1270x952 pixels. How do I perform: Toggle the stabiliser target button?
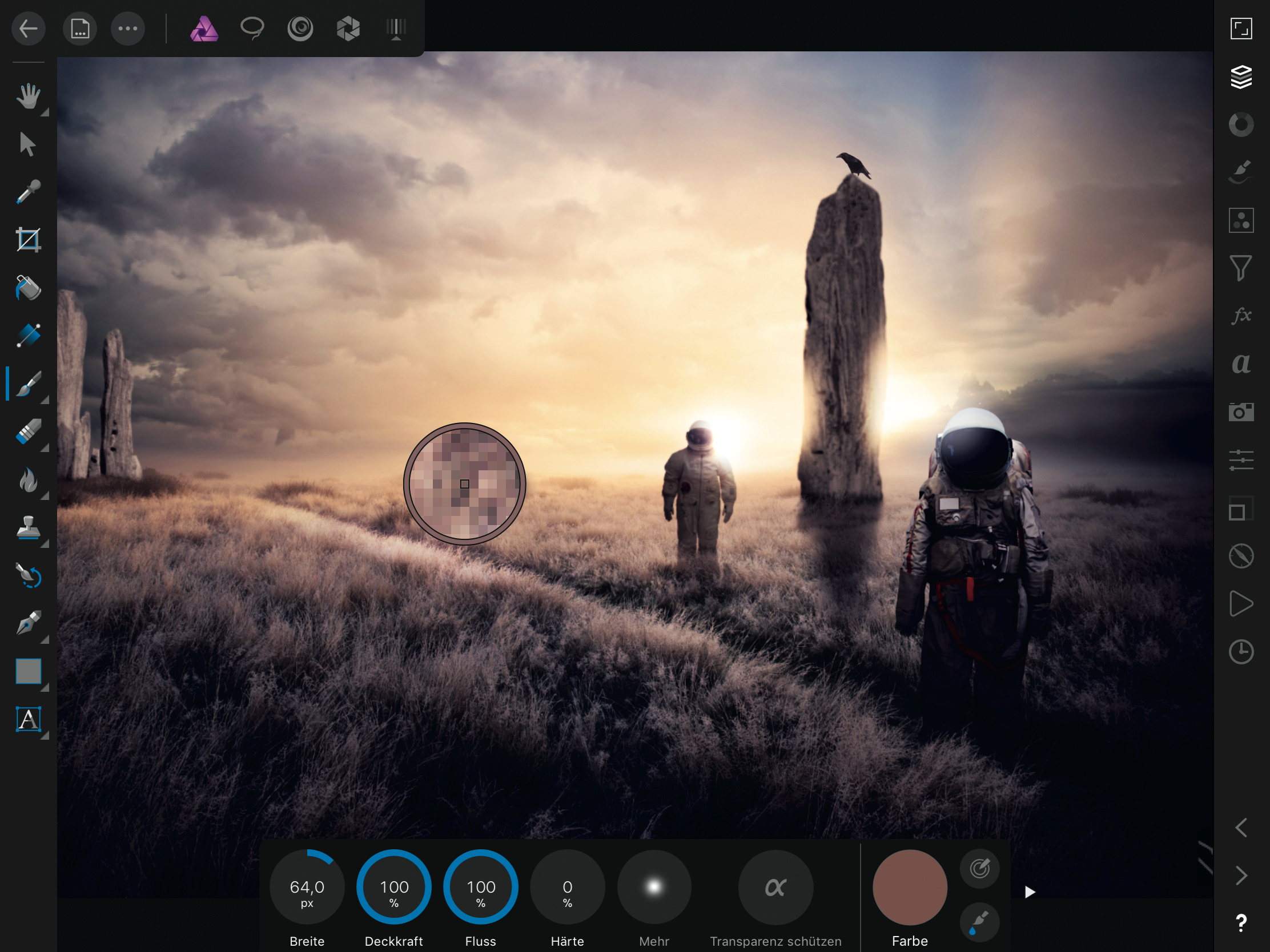coord(979,868)
